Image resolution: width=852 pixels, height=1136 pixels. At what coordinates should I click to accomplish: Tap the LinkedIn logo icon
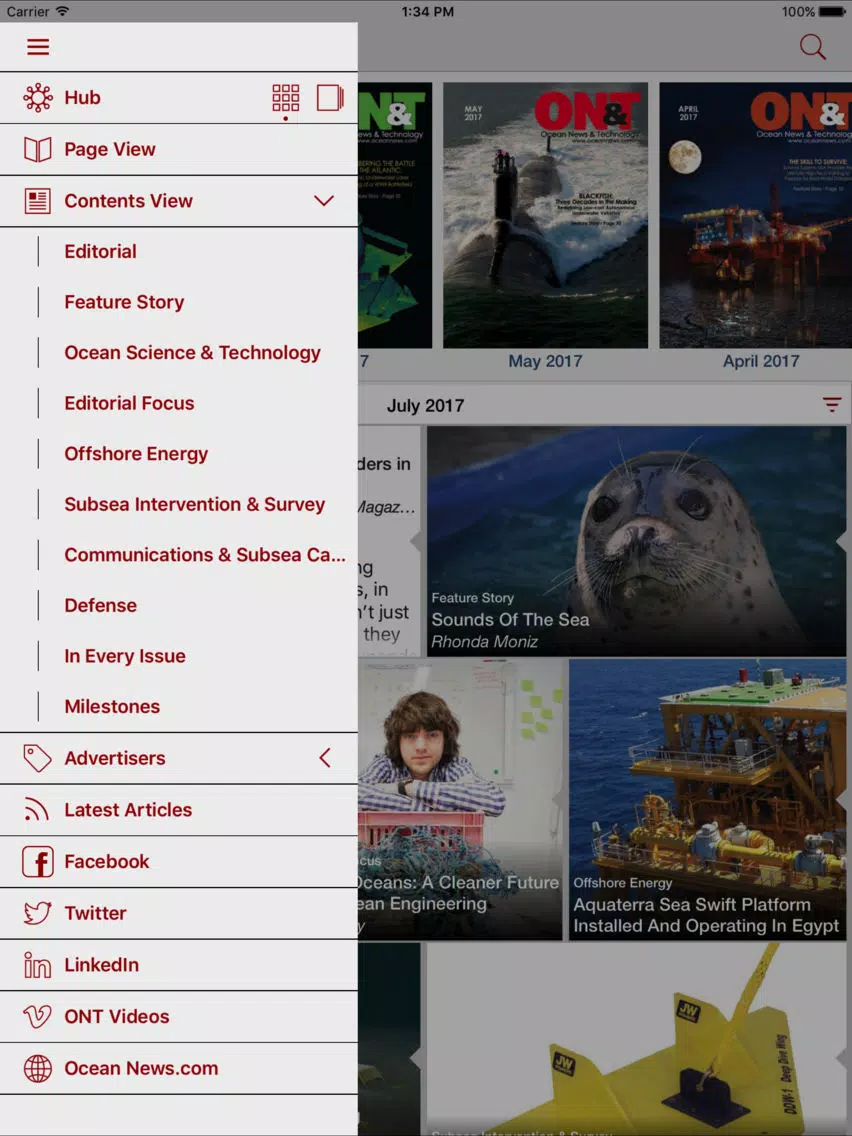pyautogui.click(x=37, y=965)
